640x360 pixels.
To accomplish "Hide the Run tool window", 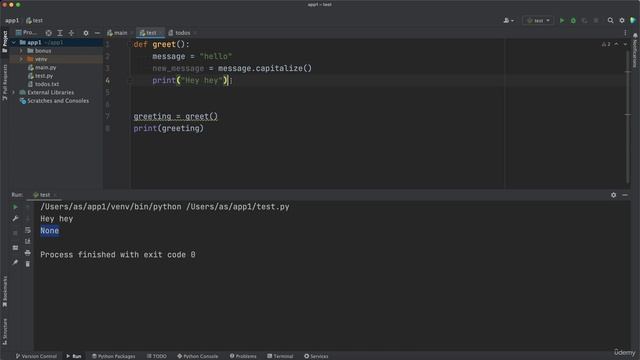I will [x=625, y=195].
